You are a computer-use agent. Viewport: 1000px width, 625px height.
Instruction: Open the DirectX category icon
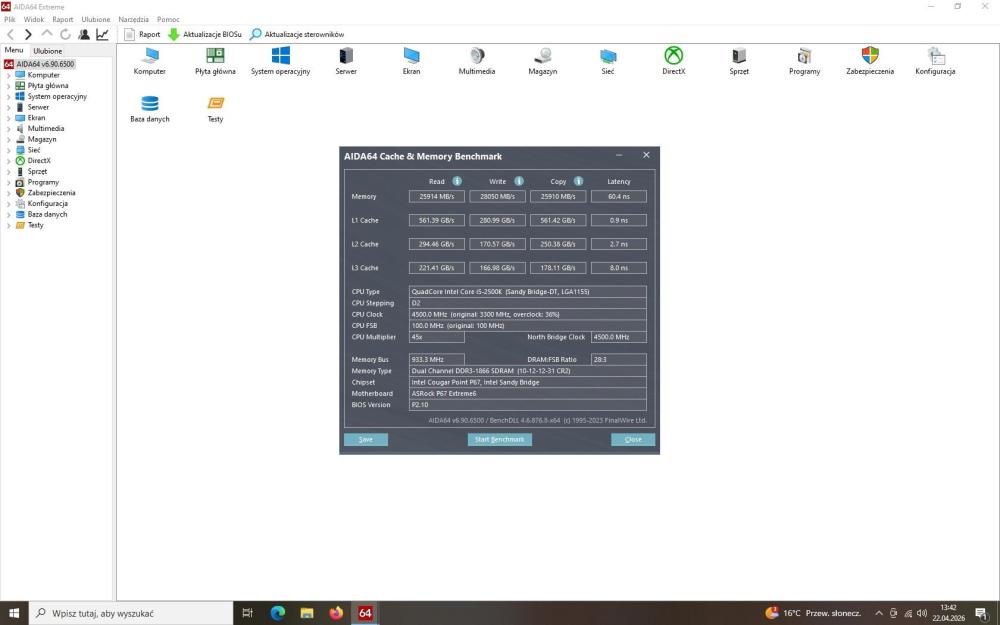pyautogui.click(x=673, y=56)
